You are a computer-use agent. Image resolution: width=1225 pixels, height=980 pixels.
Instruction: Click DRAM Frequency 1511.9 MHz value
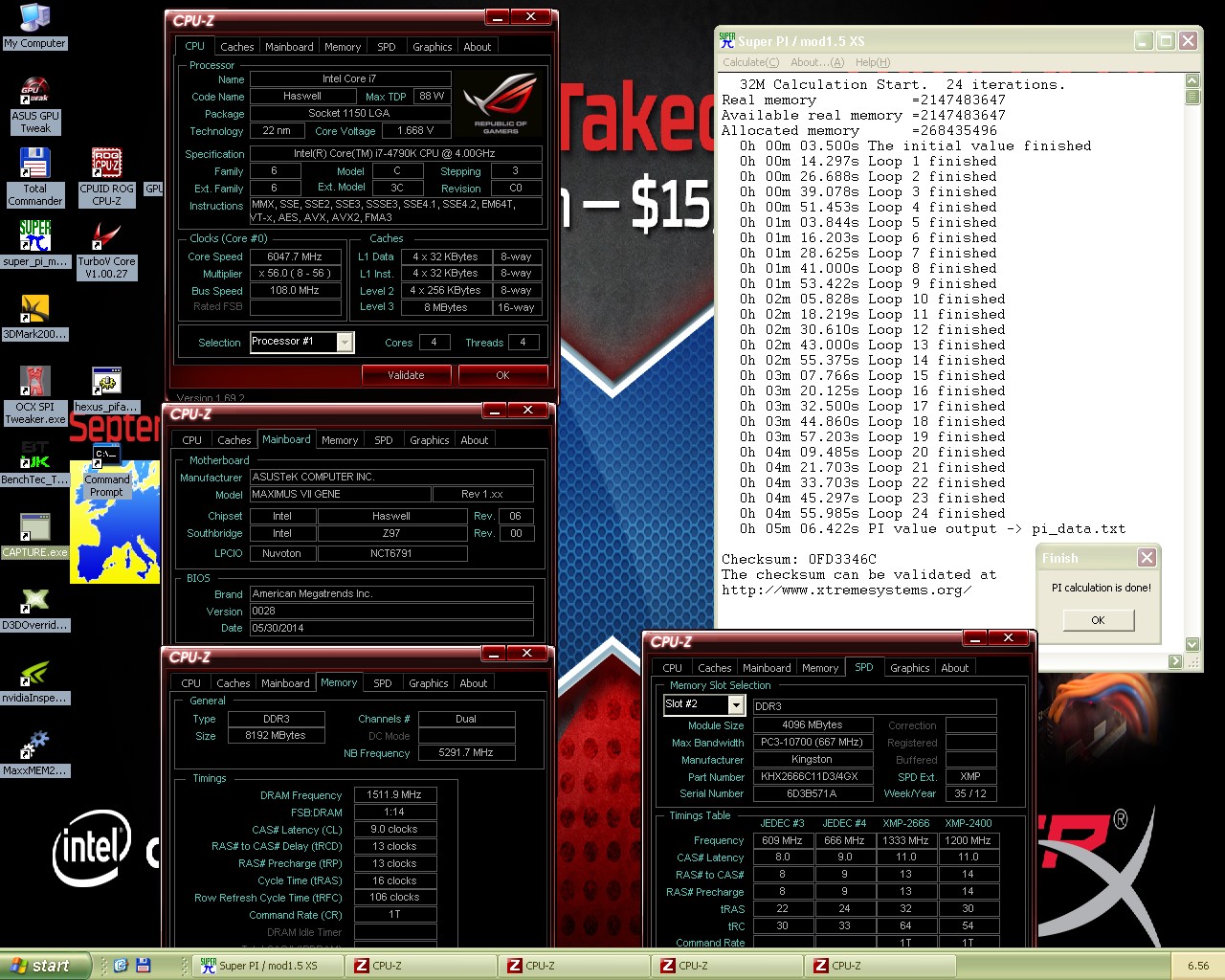coord(394,794)
